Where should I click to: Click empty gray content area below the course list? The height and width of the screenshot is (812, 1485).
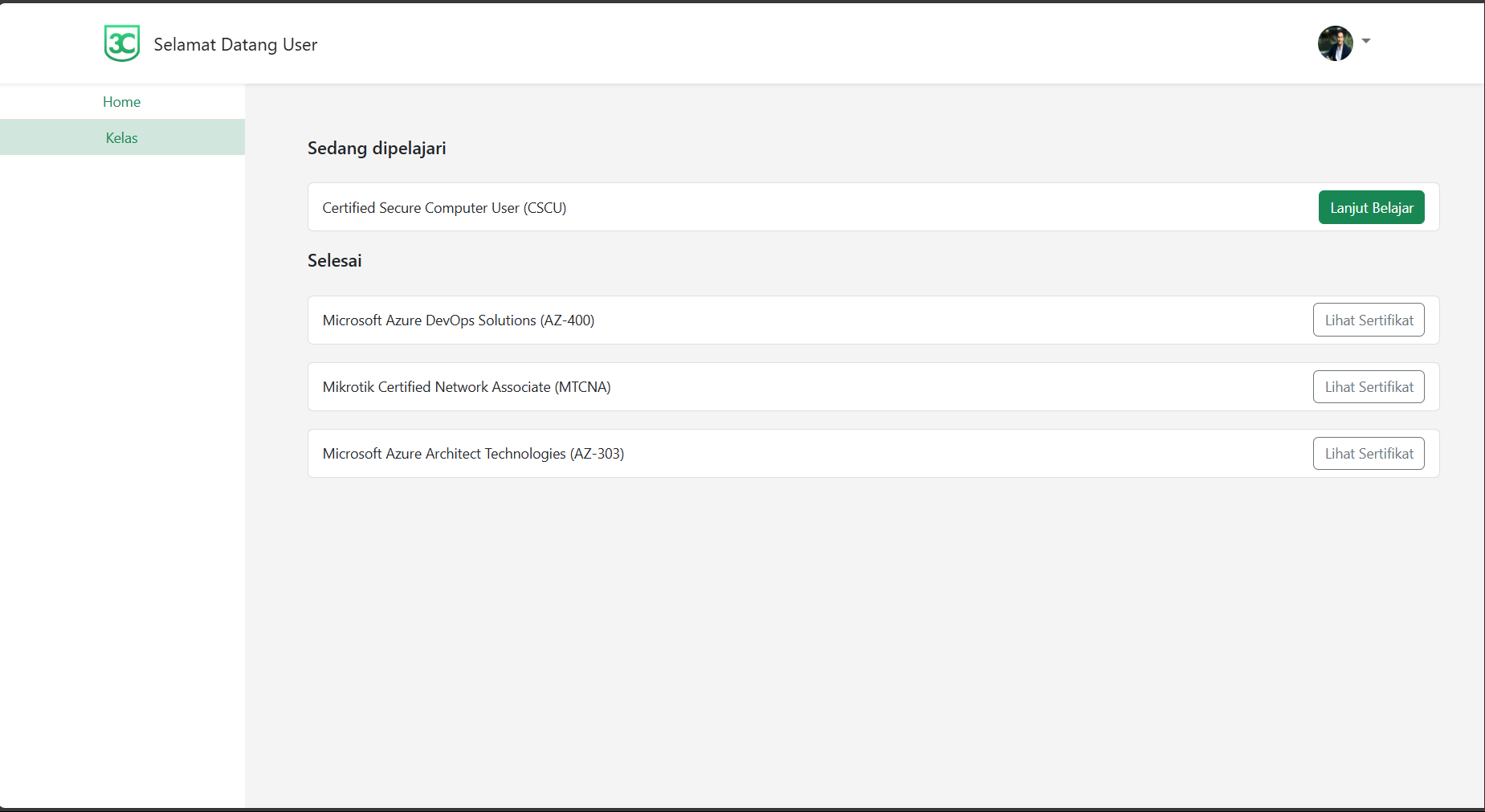pyautogui.click(x=867, y=643)
